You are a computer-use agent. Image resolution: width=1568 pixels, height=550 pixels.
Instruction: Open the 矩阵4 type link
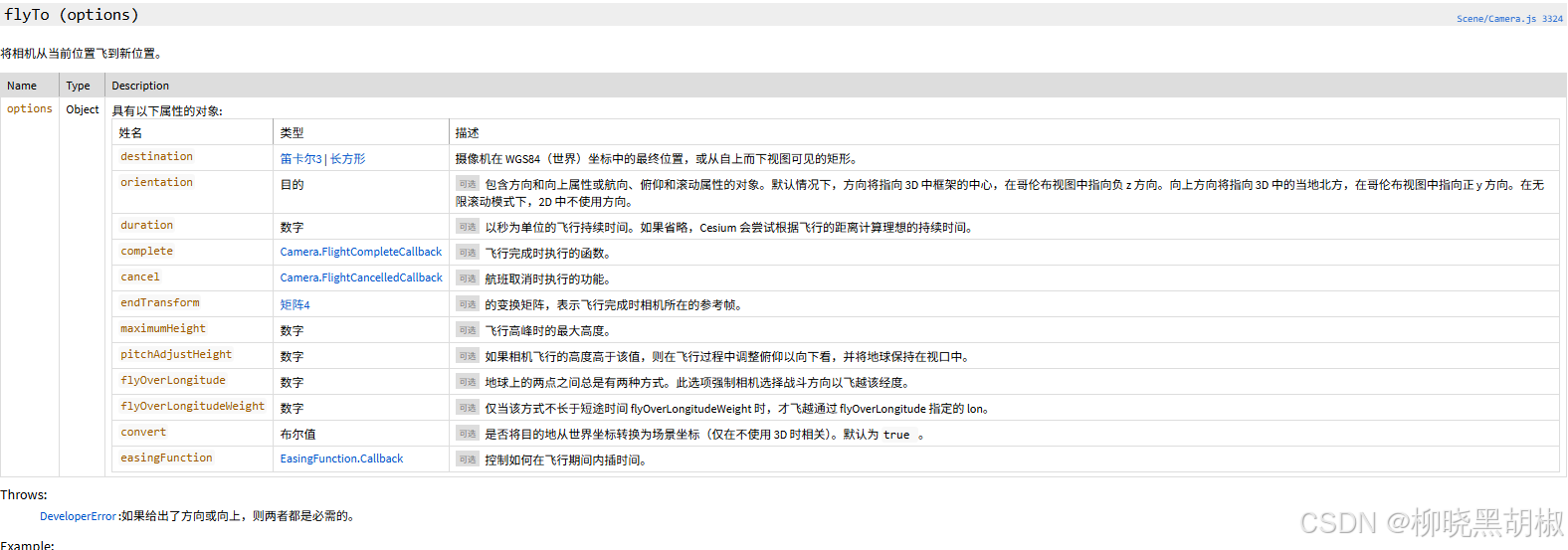click(294, 304)
